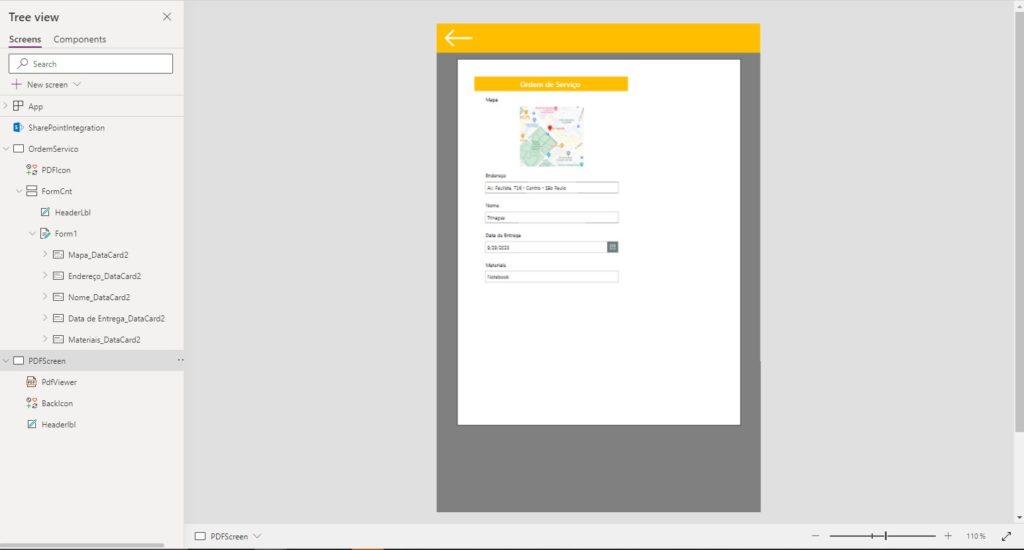Viewport: 1024px width, 550px height.
Task: Select the BackIcon control in tree
Action: 56,403
